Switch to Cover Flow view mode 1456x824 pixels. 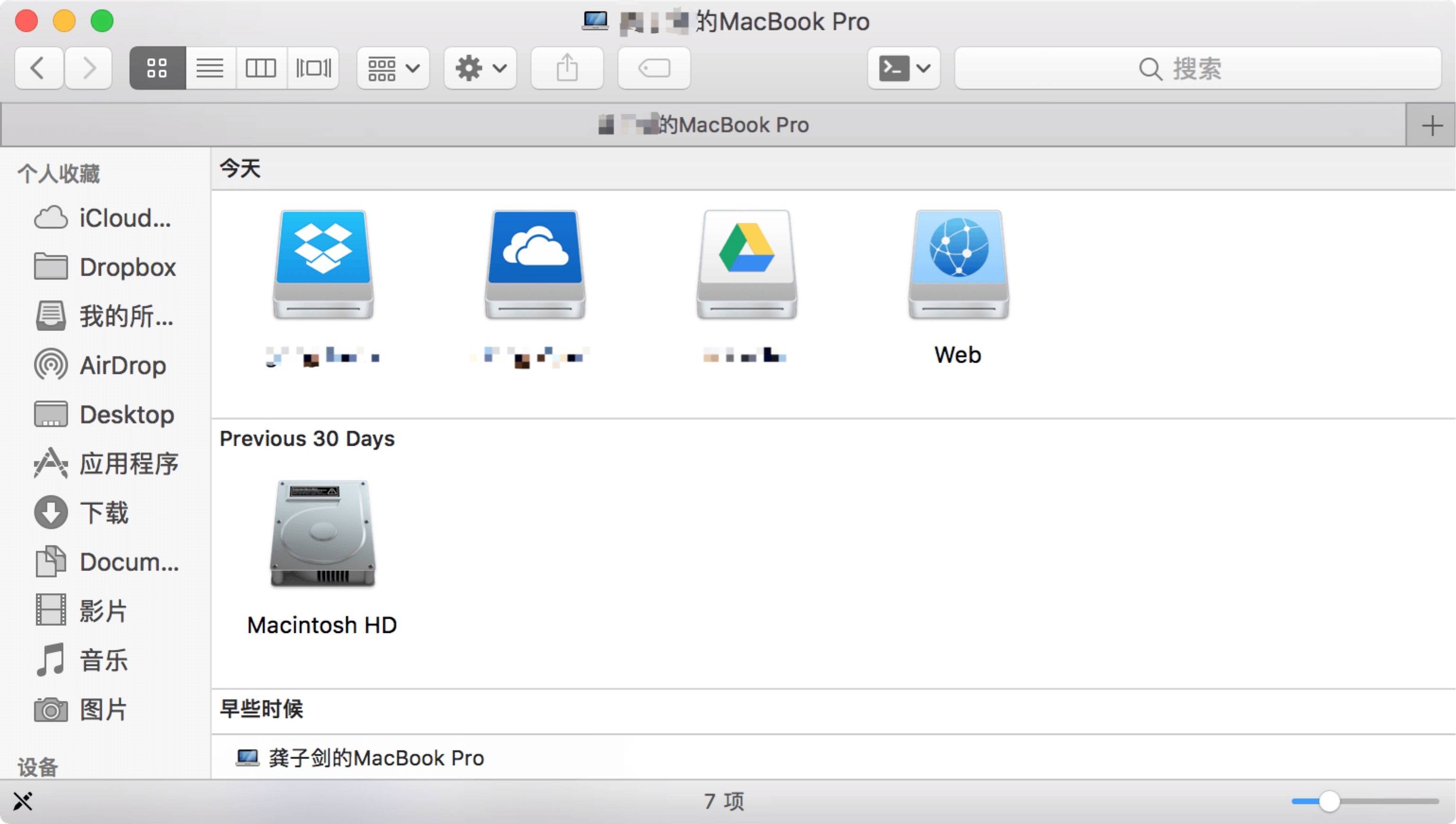point(313,69)
